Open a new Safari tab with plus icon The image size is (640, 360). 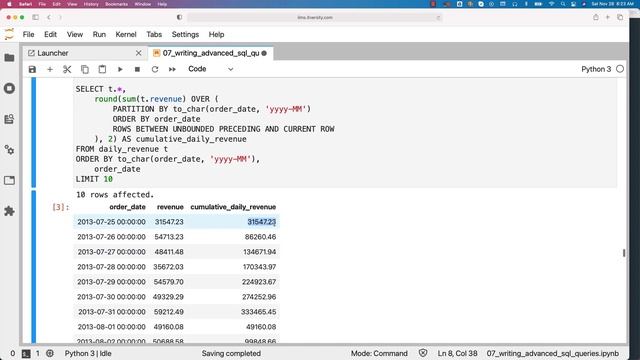tap(608, 17)
